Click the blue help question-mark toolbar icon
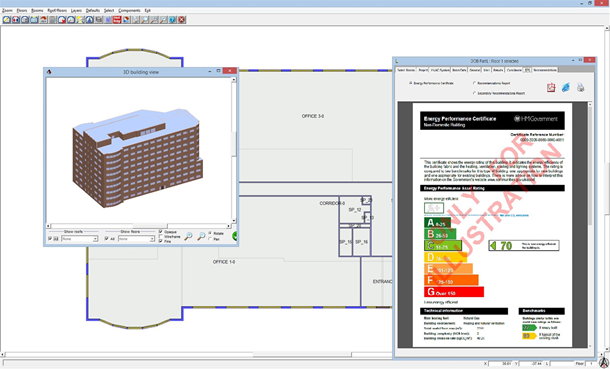610x369 pixels. tap(172, 19)
